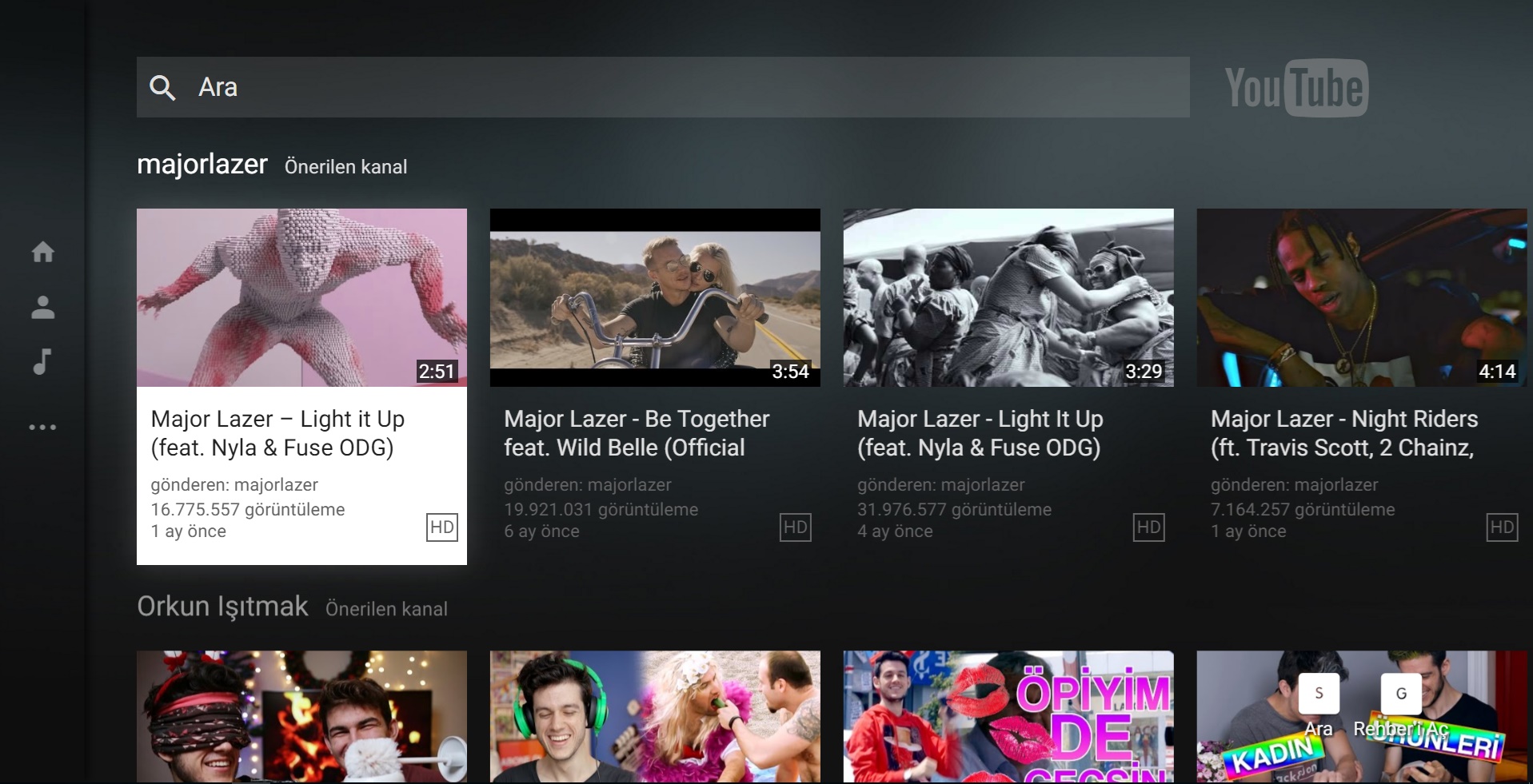Open the majorlazer channel heading
Screen dimensions: 1533x784
click(202, 164)
